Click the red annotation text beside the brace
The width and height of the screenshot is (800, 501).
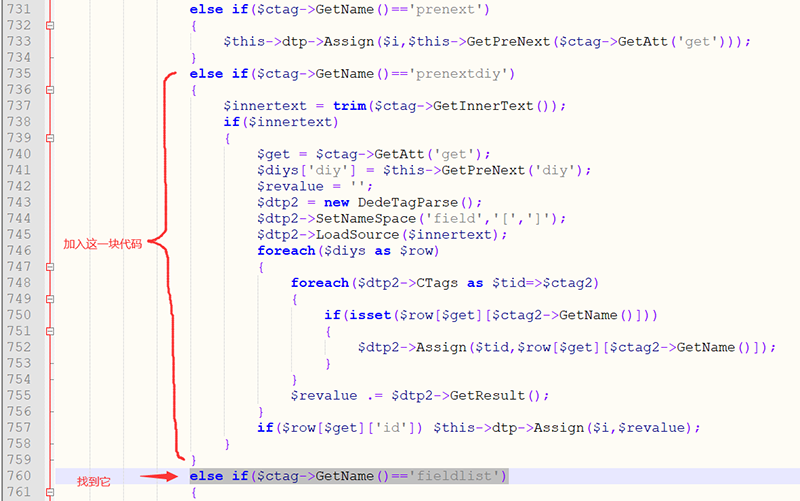(x=102, y=243)
